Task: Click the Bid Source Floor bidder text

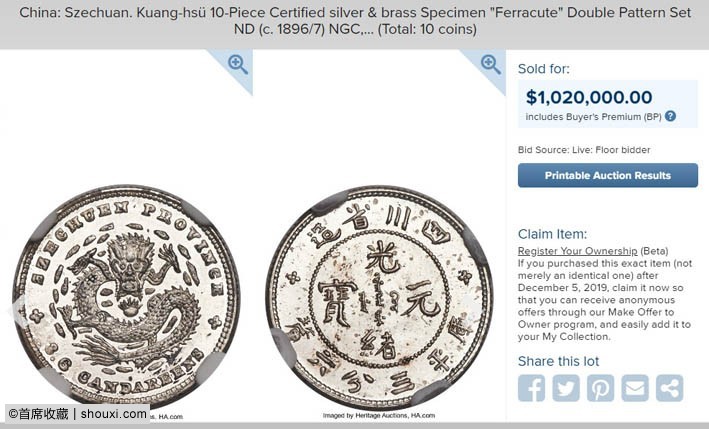Action: (x=584, y=150)
